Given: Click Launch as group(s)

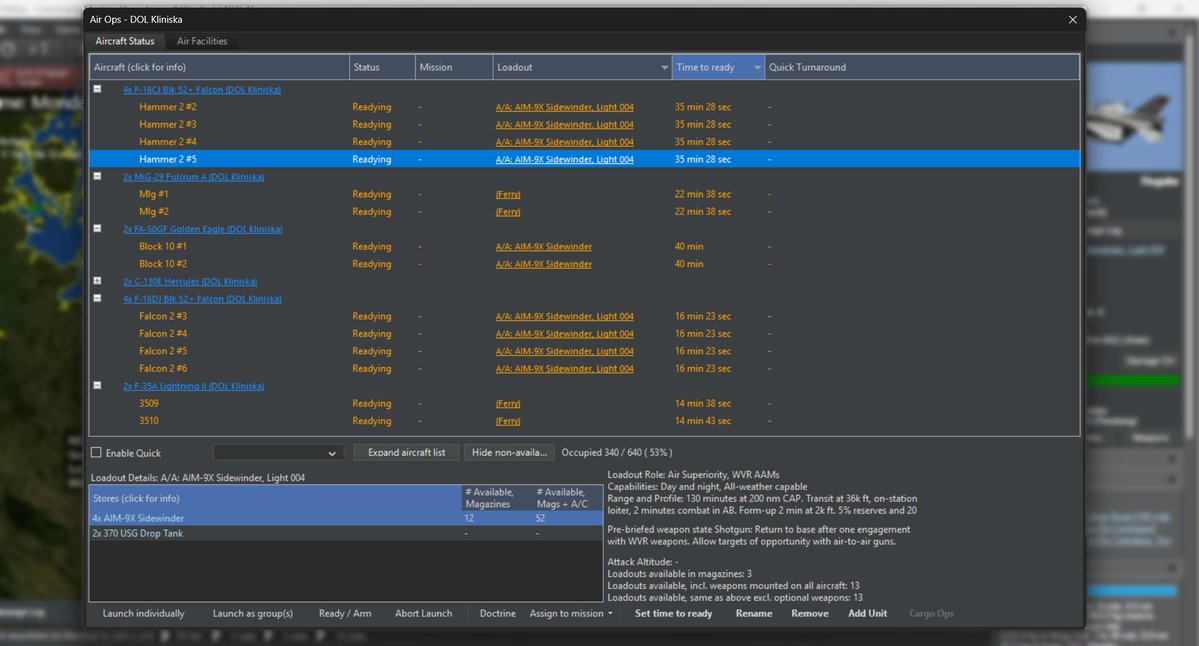Looking at the screenshot, I should 252,613.
